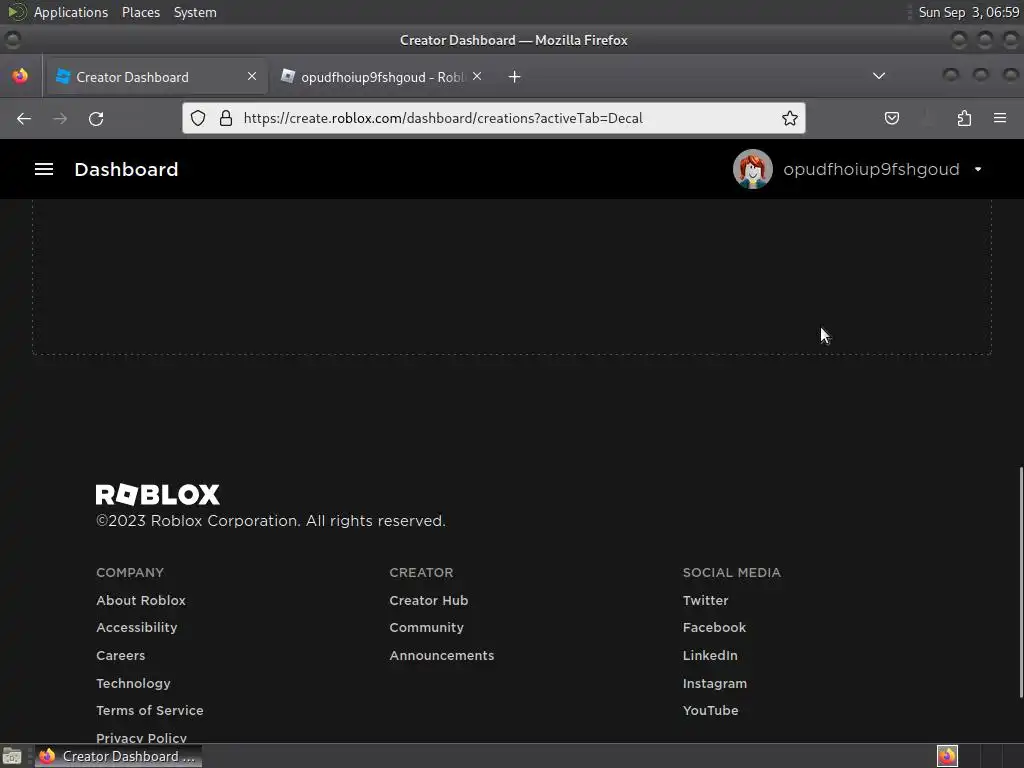Open the YouTube link
This screenshot has height=768, width=1024.
pos(711,711)
